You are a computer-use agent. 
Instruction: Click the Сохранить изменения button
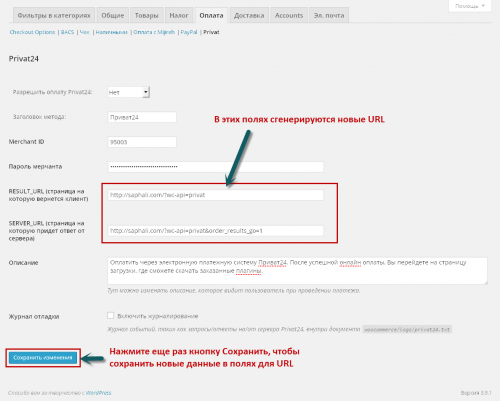43,358
